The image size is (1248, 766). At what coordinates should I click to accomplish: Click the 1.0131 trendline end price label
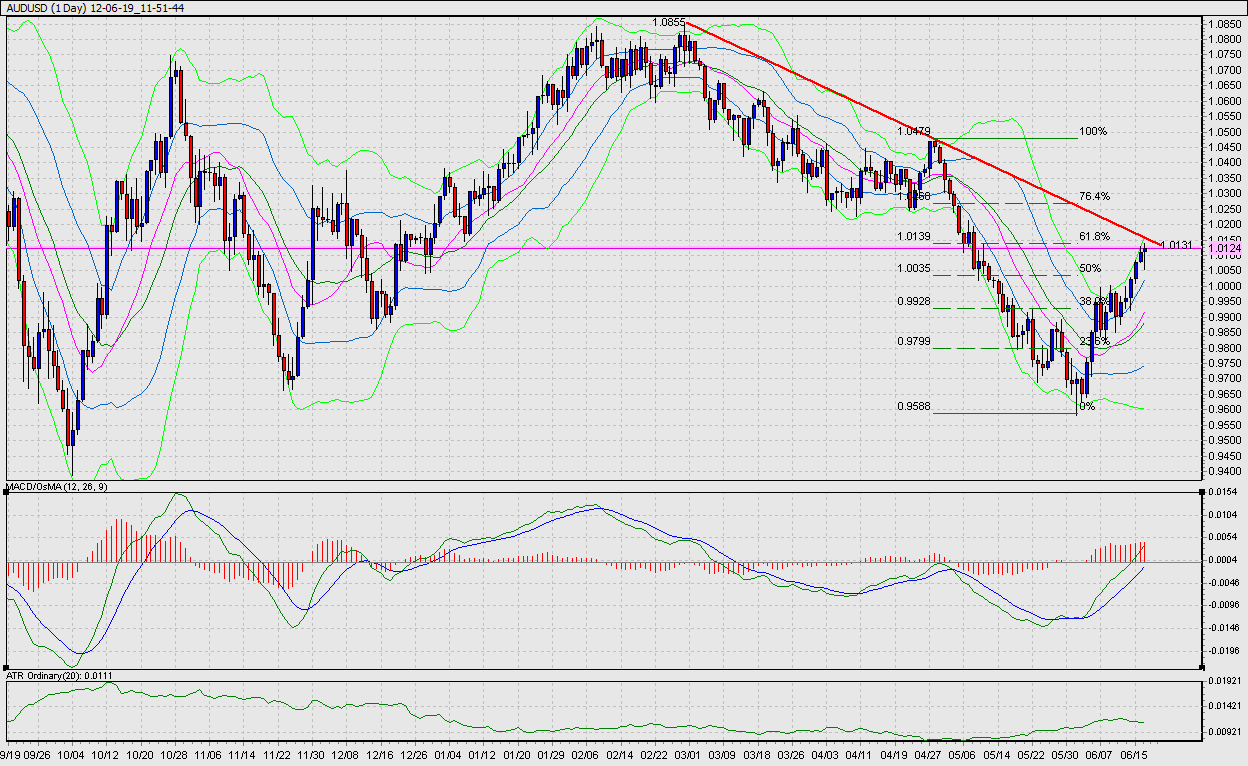pyautogui.click(x=1176, y=244)
